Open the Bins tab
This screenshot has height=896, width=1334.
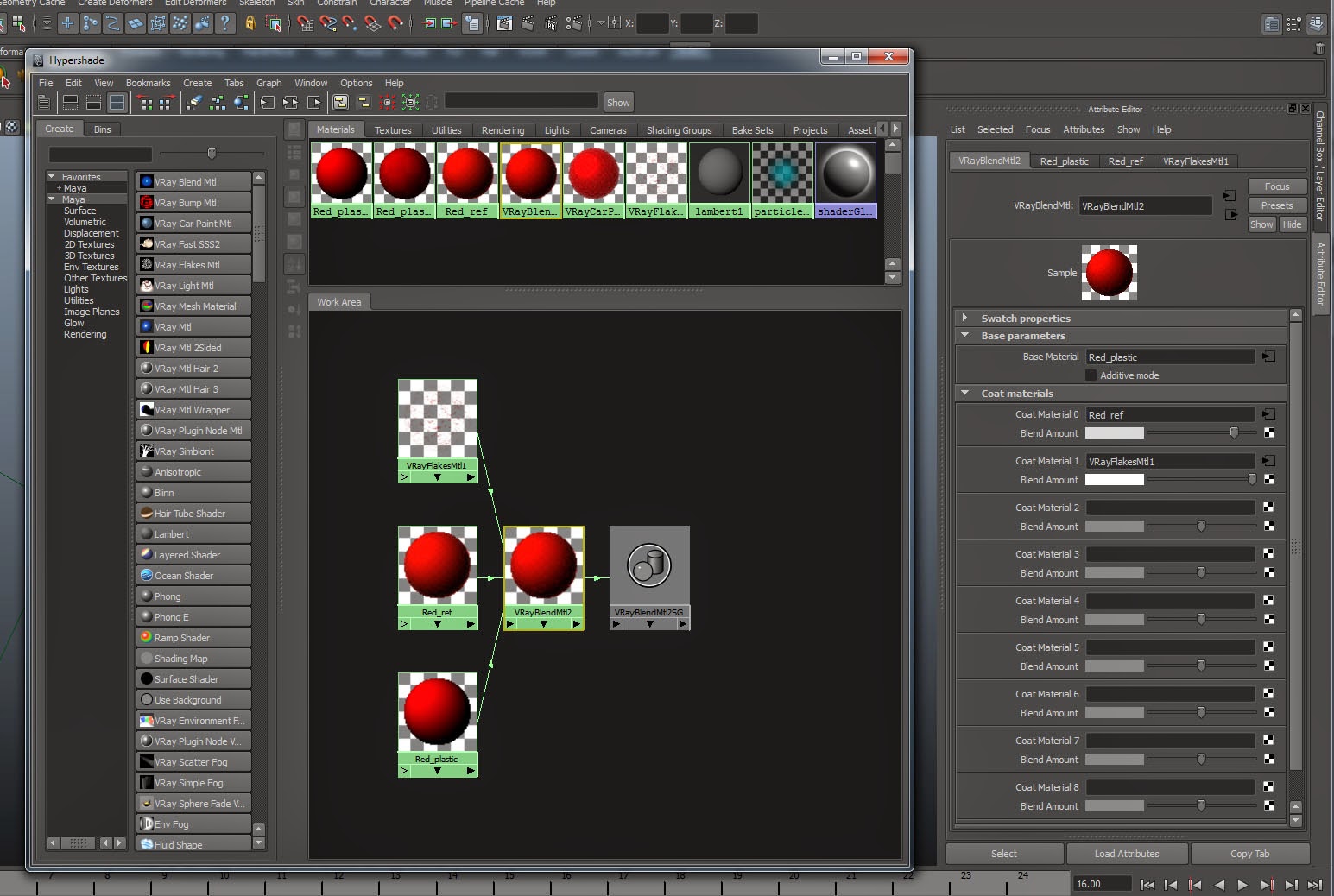pos(102,129)
